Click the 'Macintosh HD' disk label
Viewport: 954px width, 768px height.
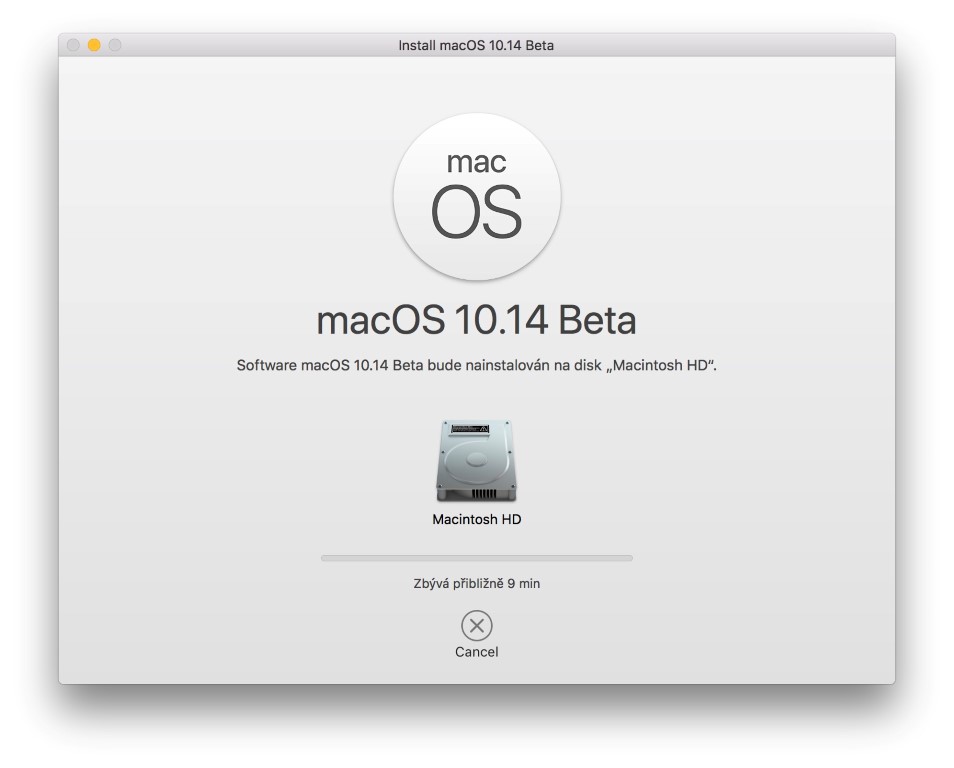coord(476,519)
